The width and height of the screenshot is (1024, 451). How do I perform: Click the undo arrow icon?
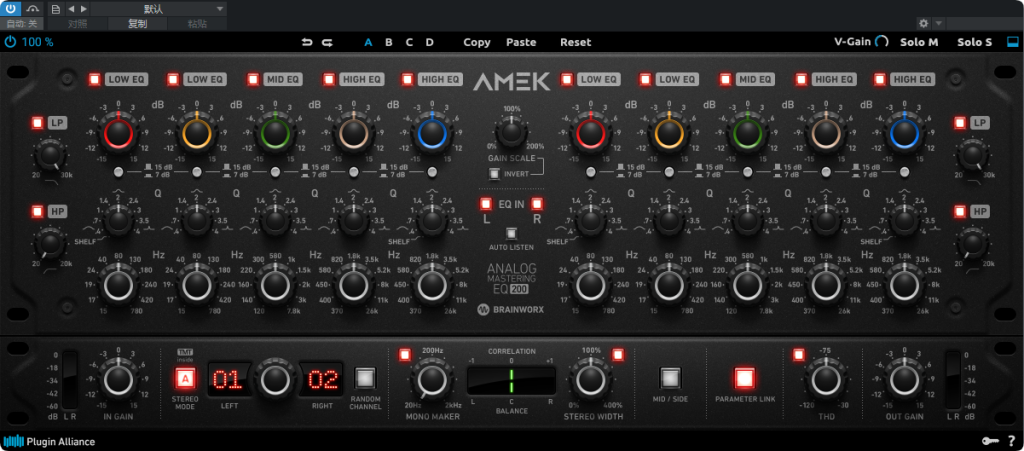tap(307, 42)
